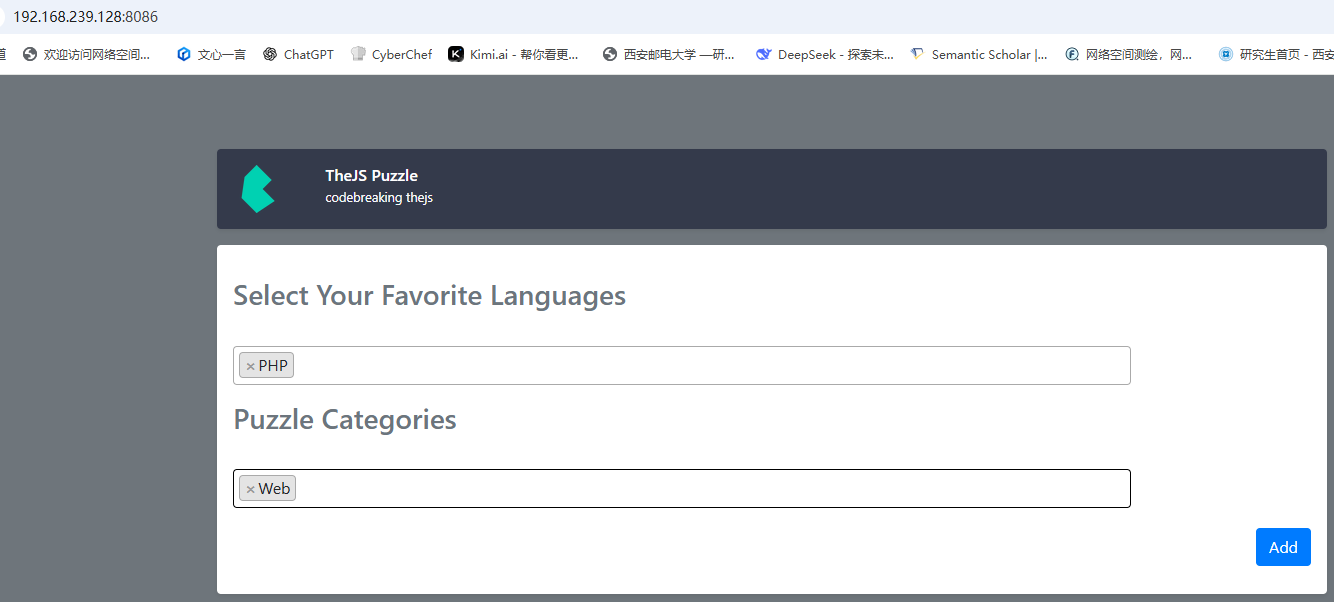
Task: Click the Kimi.ai bookmark favicon
Action: point(456,55)
